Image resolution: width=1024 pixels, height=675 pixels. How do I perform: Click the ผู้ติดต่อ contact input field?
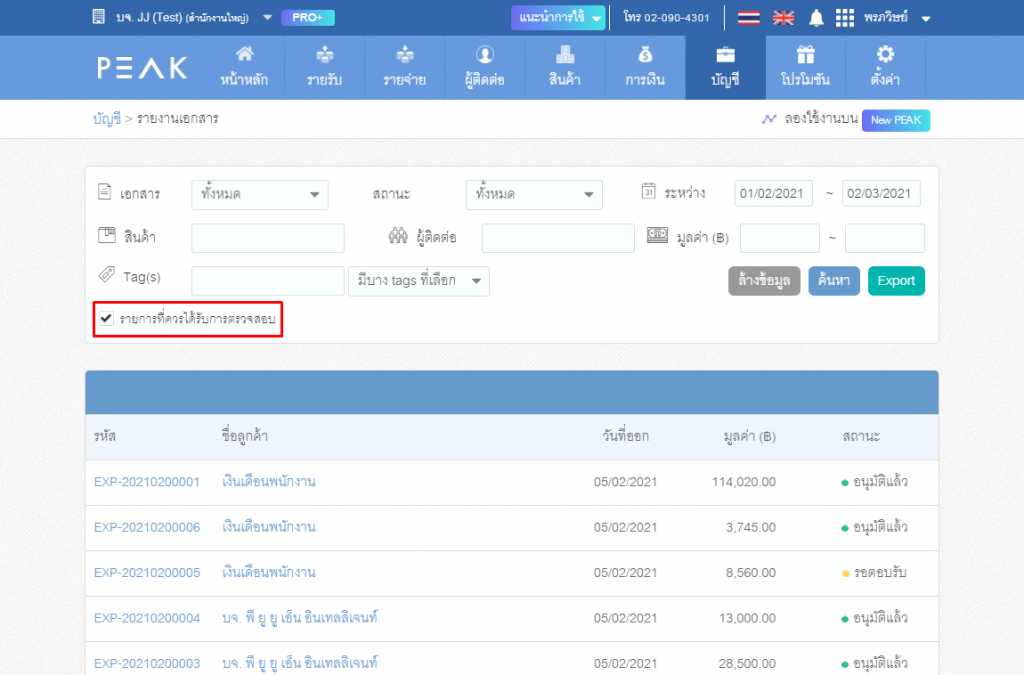(x=558, y=238)
